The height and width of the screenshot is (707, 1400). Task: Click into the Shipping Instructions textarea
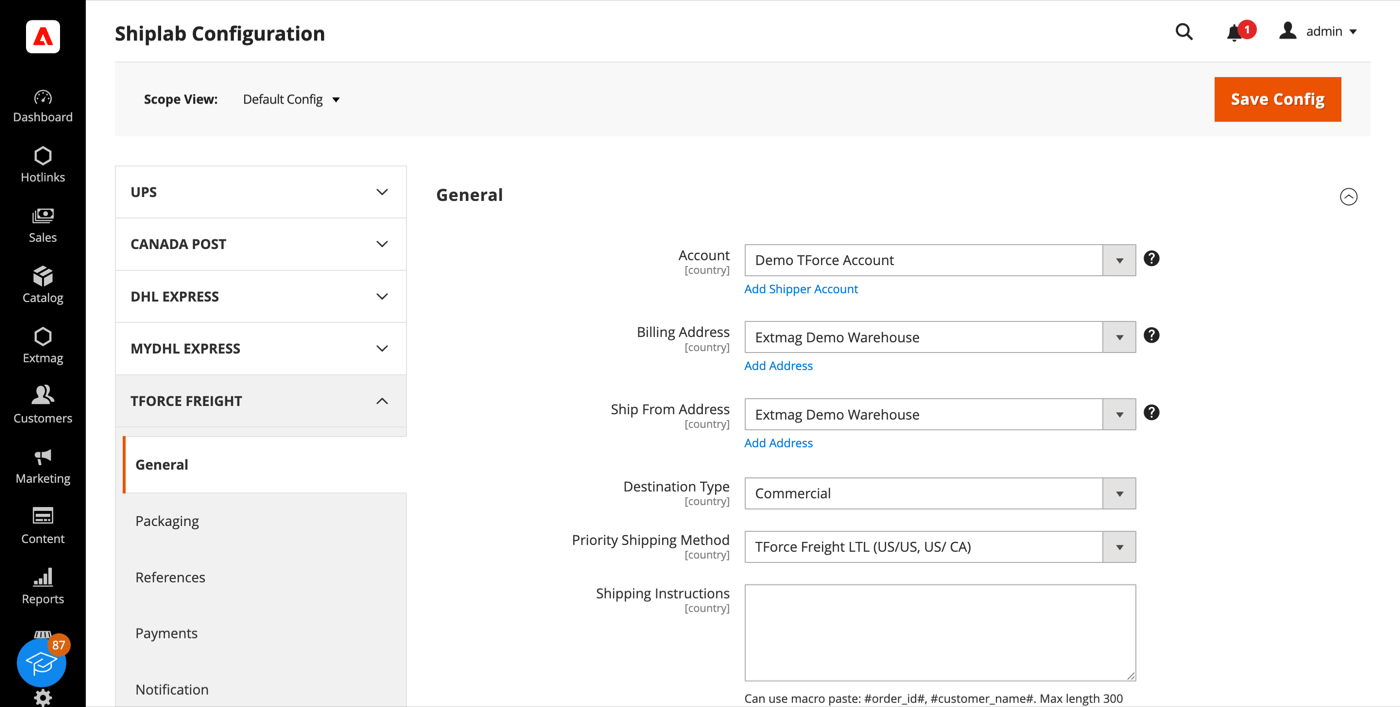pyautogui.click(x=940, y=633)
